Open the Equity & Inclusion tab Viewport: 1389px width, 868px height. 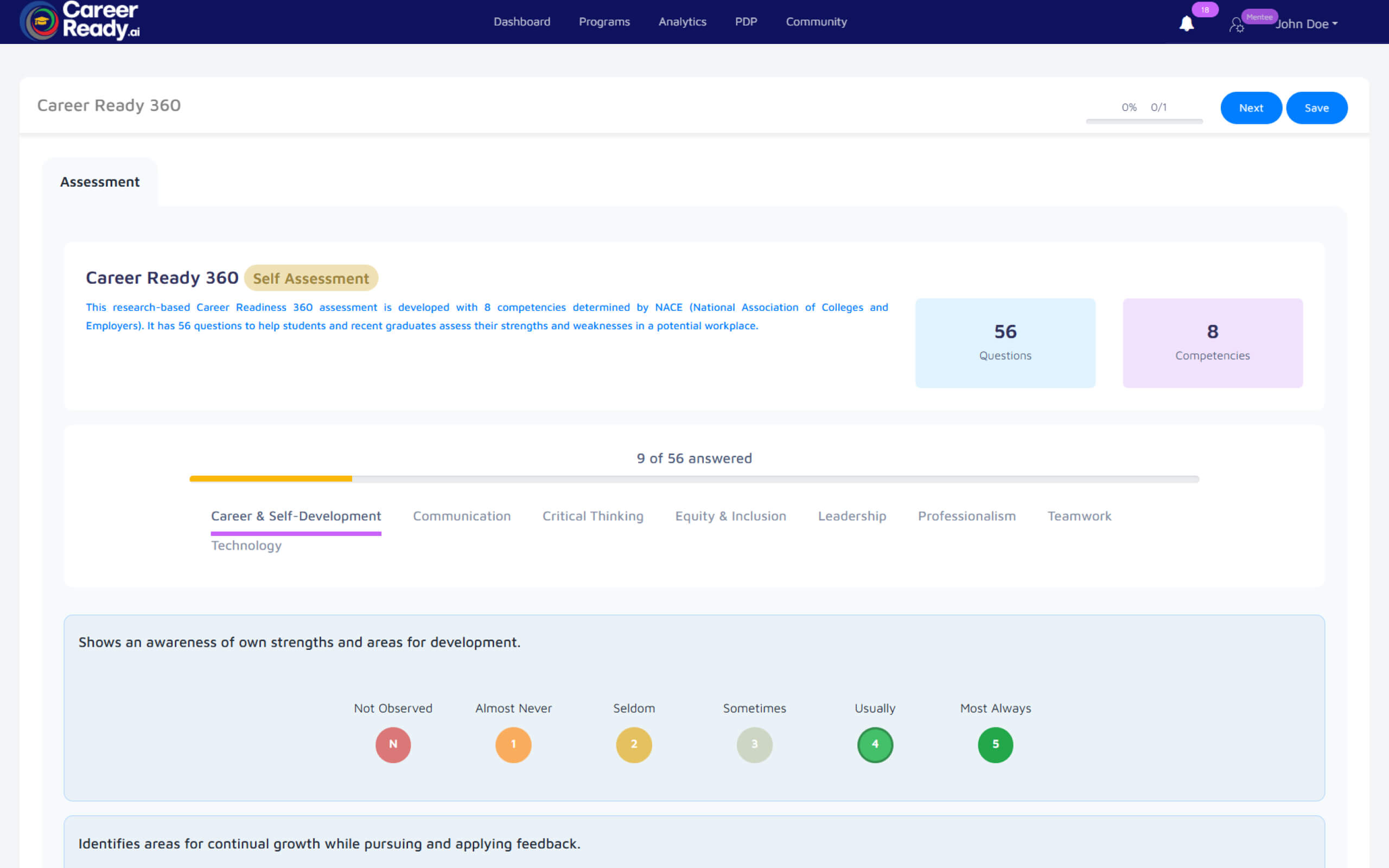click(x=731, y=516)
